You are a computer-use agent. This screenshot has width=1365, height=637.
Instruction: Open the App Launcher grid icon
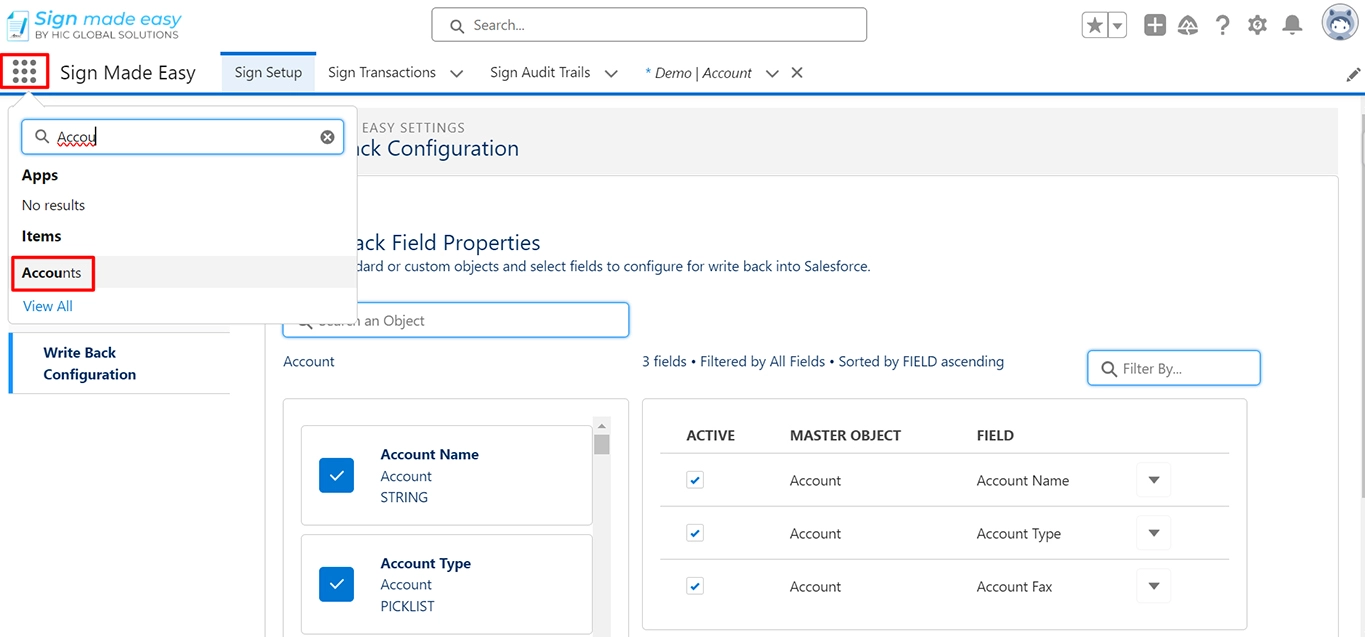pyautogui.click(x=25, y=72)
